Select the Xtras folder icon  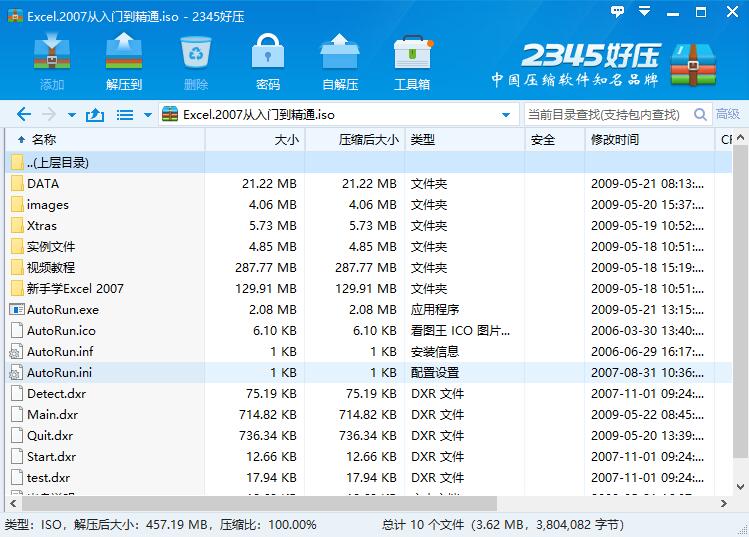pos(17,226)
